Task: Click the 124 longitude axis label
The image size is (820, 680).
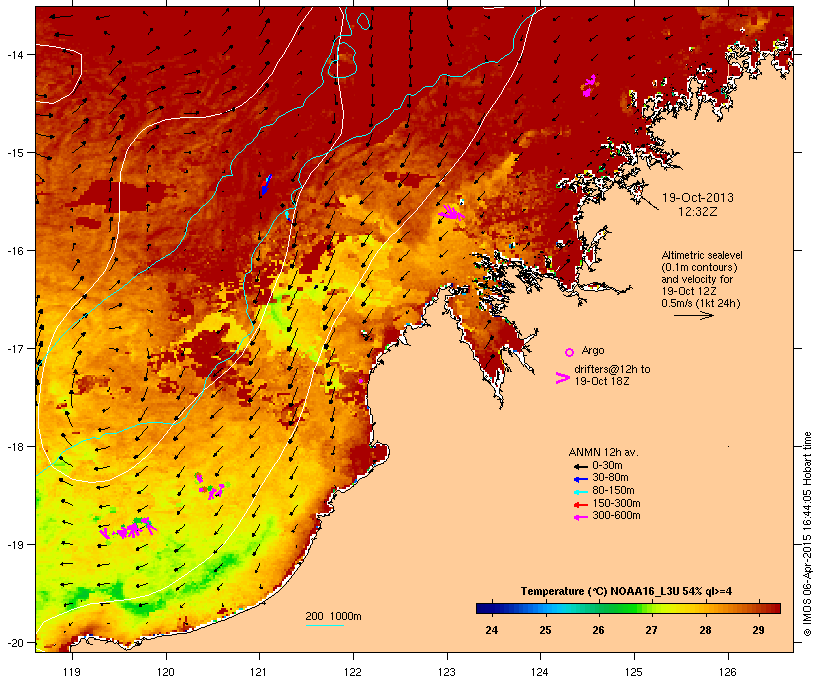Action: click(540, 672)
